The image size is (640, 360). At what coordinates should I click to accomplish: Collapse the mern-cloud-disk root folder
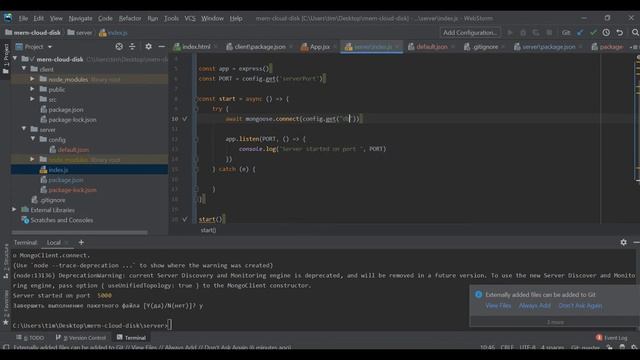coord(15,59)
